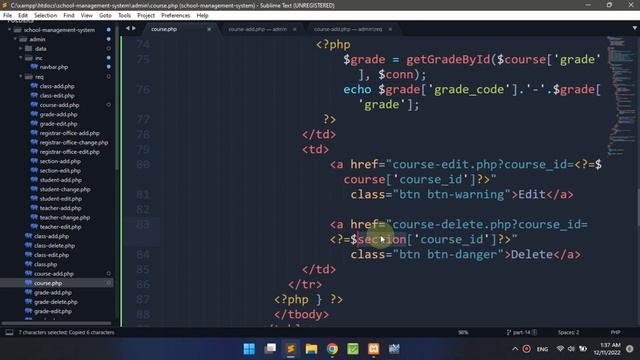
Task: Click the previous tab arrow
Action: (x=128, y=29)
